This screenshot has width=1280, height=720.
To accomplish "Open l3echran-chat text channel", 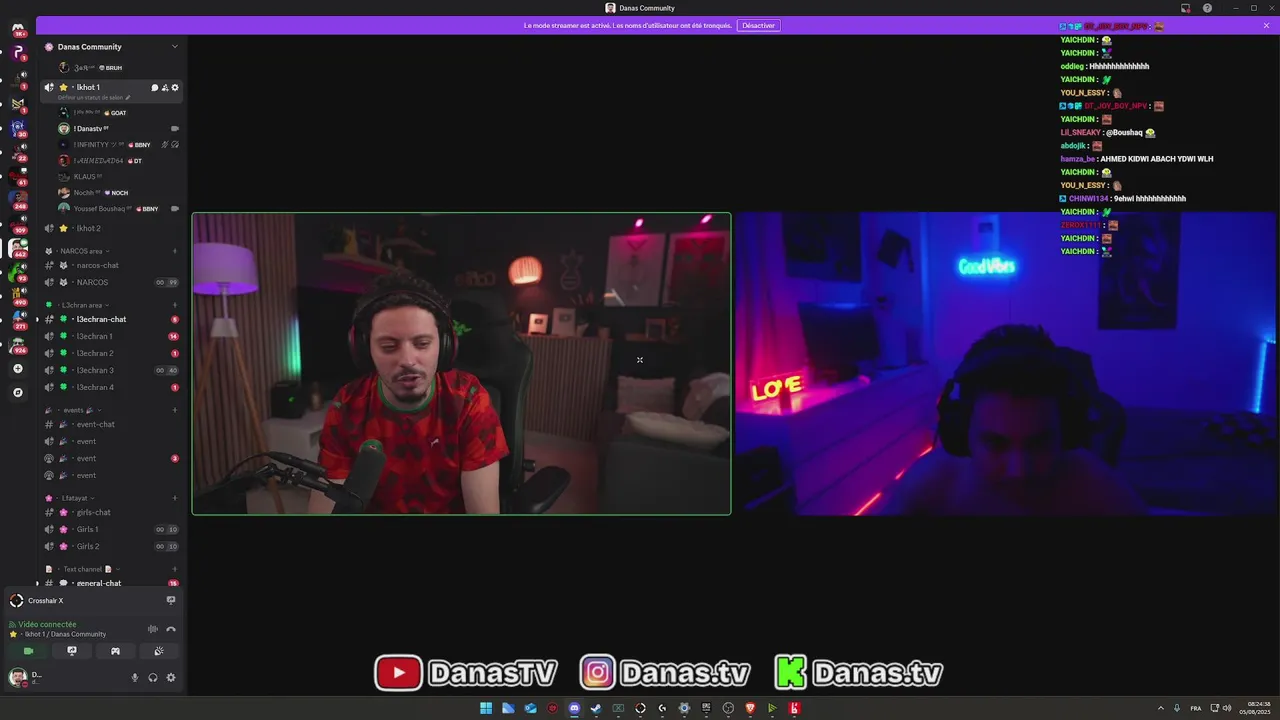I will click(x=111, y=319).
